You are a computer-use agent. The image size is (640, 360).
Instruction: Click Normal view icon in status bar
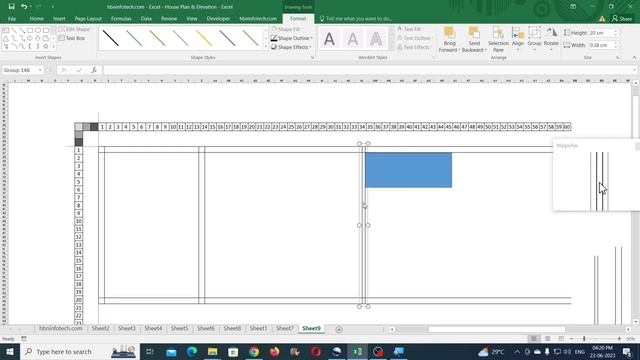pos(533,339)
